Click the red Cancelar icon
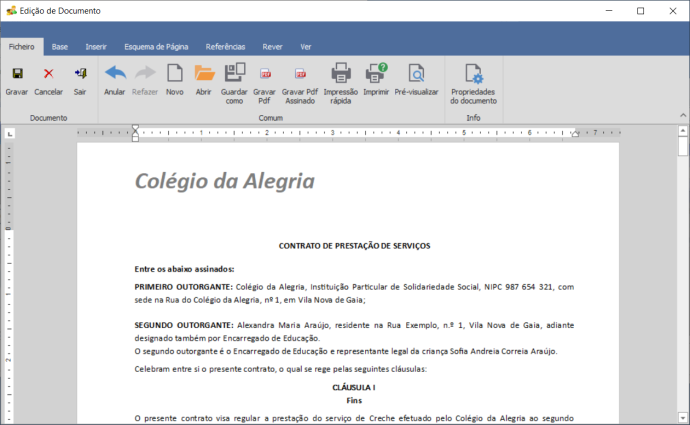690x425 pixels. pyautogui.click(x=48, y=73)
